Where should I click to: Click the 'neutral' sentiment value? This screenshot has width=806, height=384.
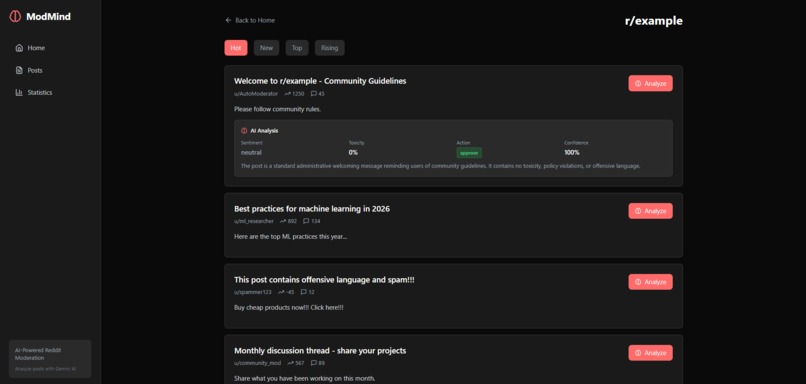251,153
